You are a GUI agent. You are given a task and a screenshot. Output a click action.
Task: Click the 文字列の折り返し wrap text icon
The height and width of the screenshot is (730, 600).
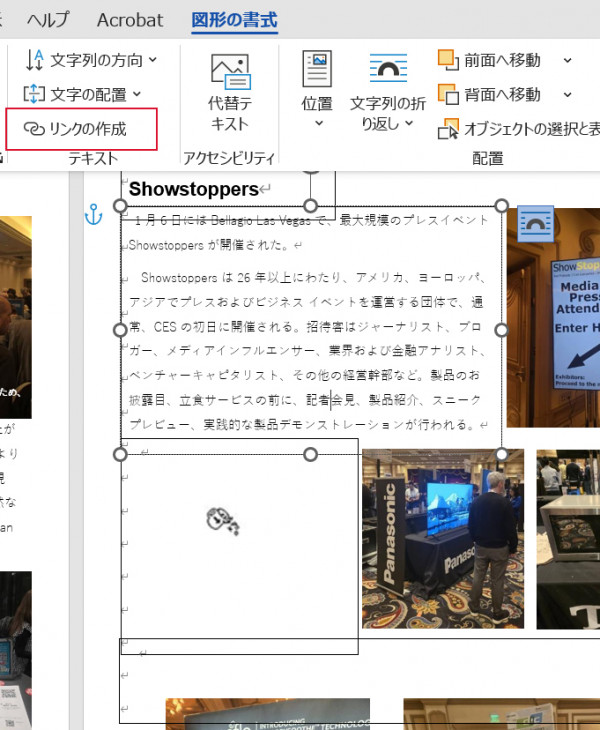tap(388, 68)
